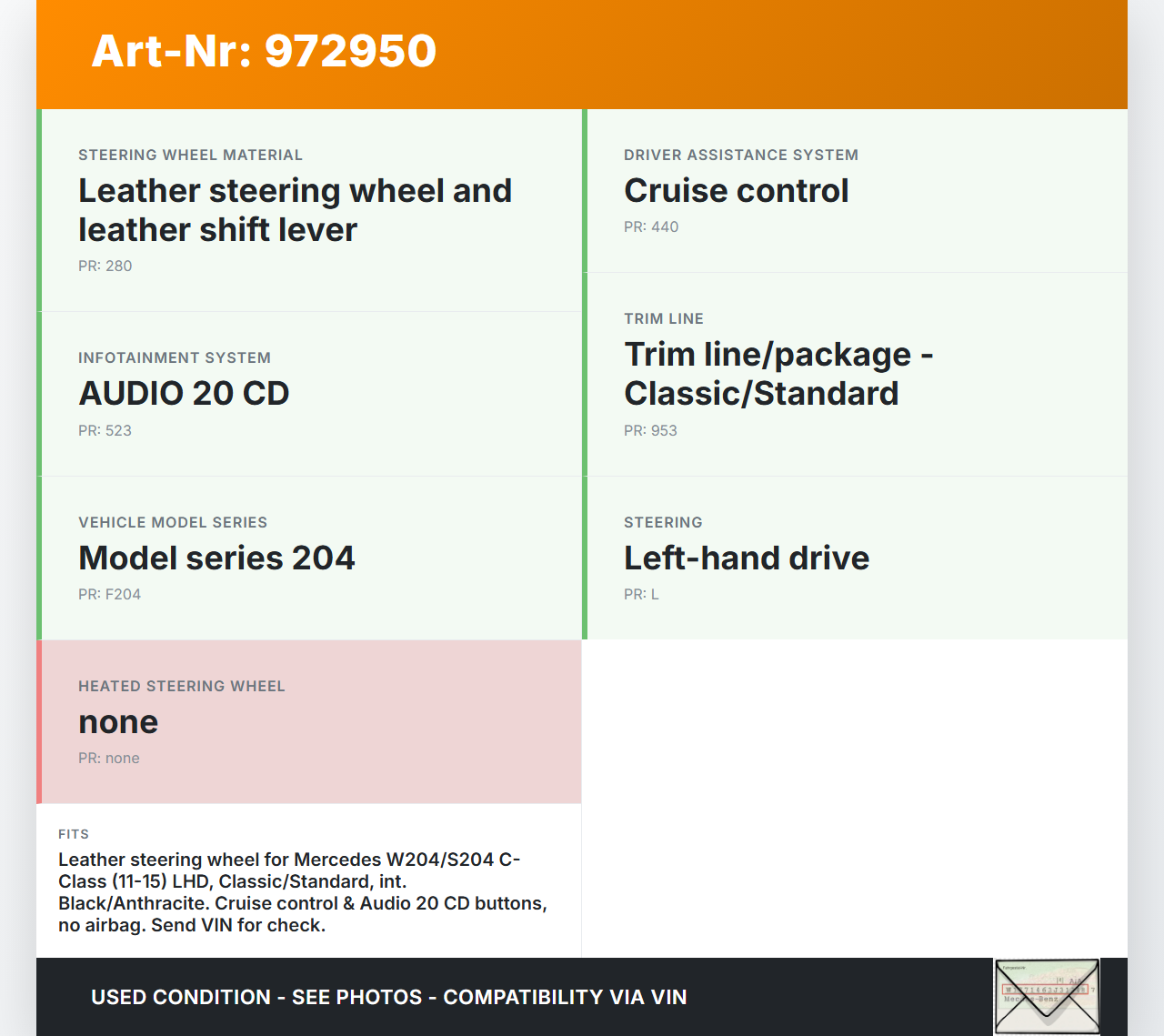Click the Trim line/package Classic/Standard text
This screenshot has height=1036, width=1164.
tap(778, 374)
